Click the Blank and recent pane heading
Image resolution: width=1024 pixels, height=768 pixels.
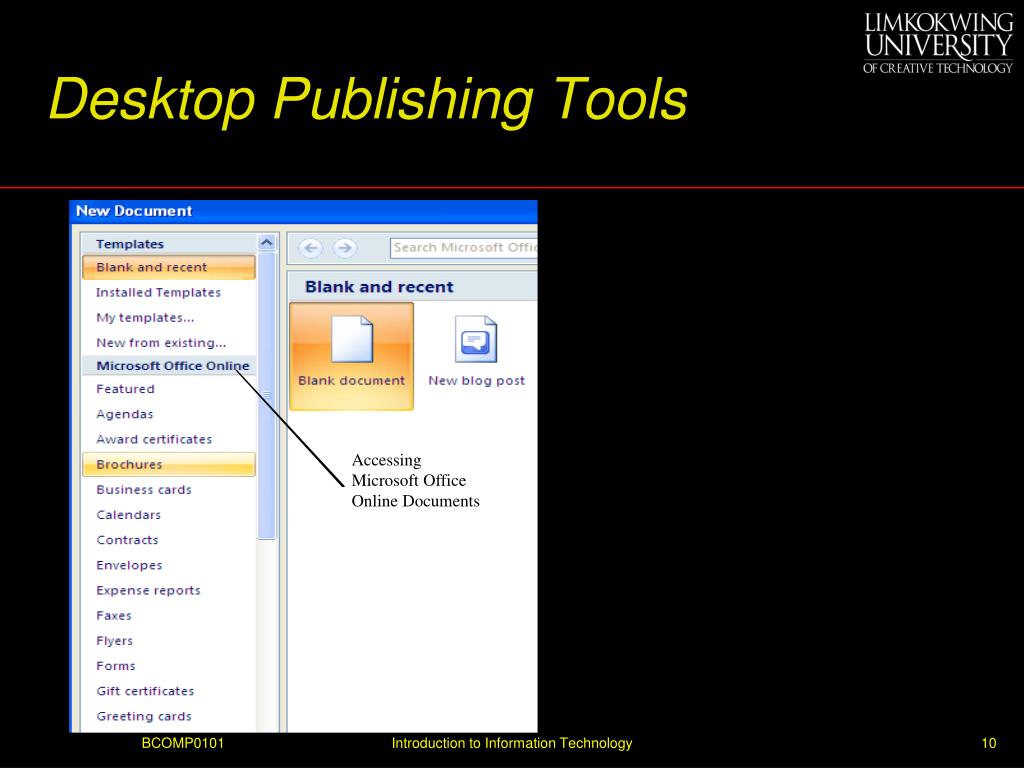379,287
